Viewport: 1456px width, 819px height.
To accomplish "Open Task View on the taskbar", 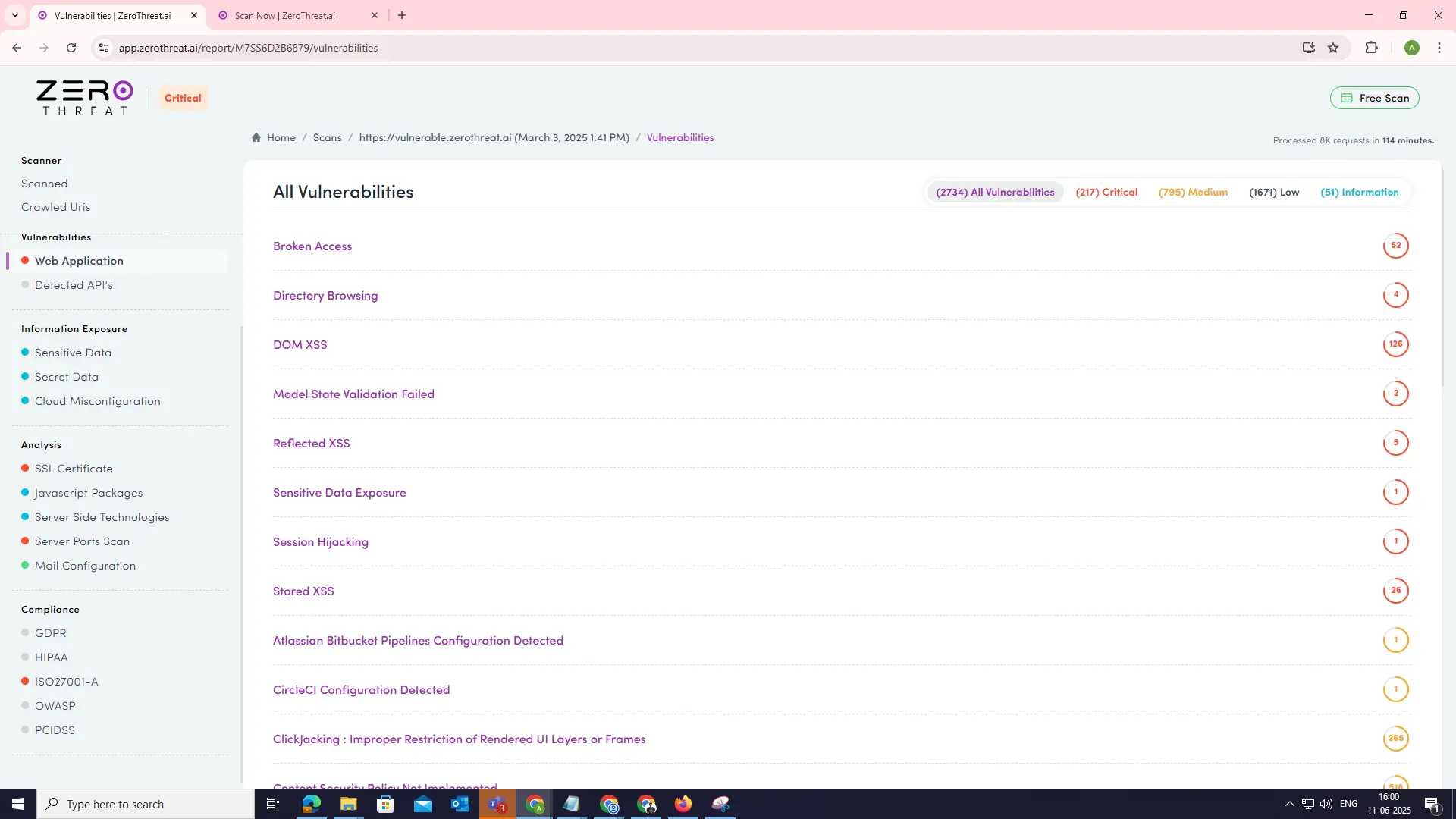I will click(x=273, y=804).
